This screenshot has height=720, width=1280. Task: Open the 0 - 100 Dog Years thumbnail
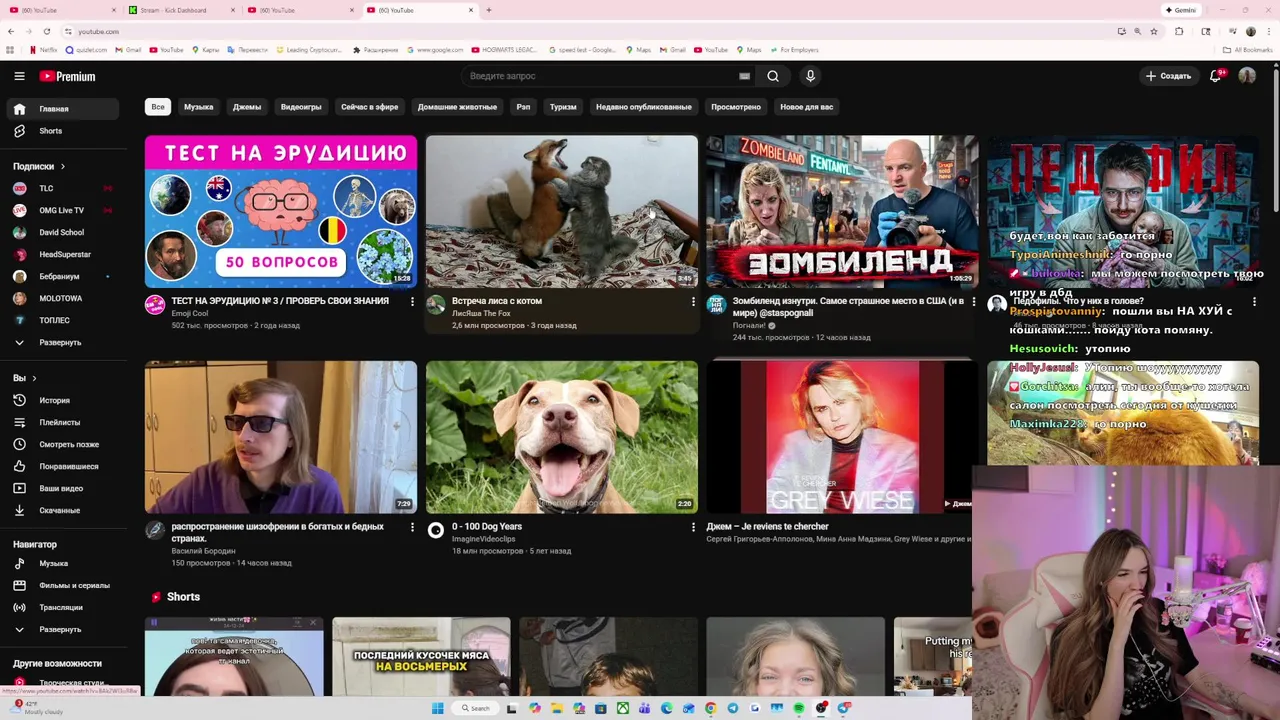(562, 437)
